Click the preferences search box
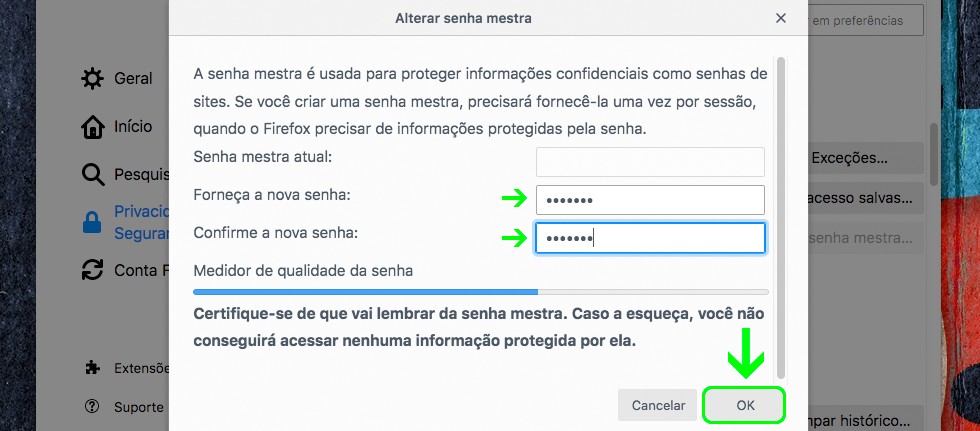 [866, 20]
